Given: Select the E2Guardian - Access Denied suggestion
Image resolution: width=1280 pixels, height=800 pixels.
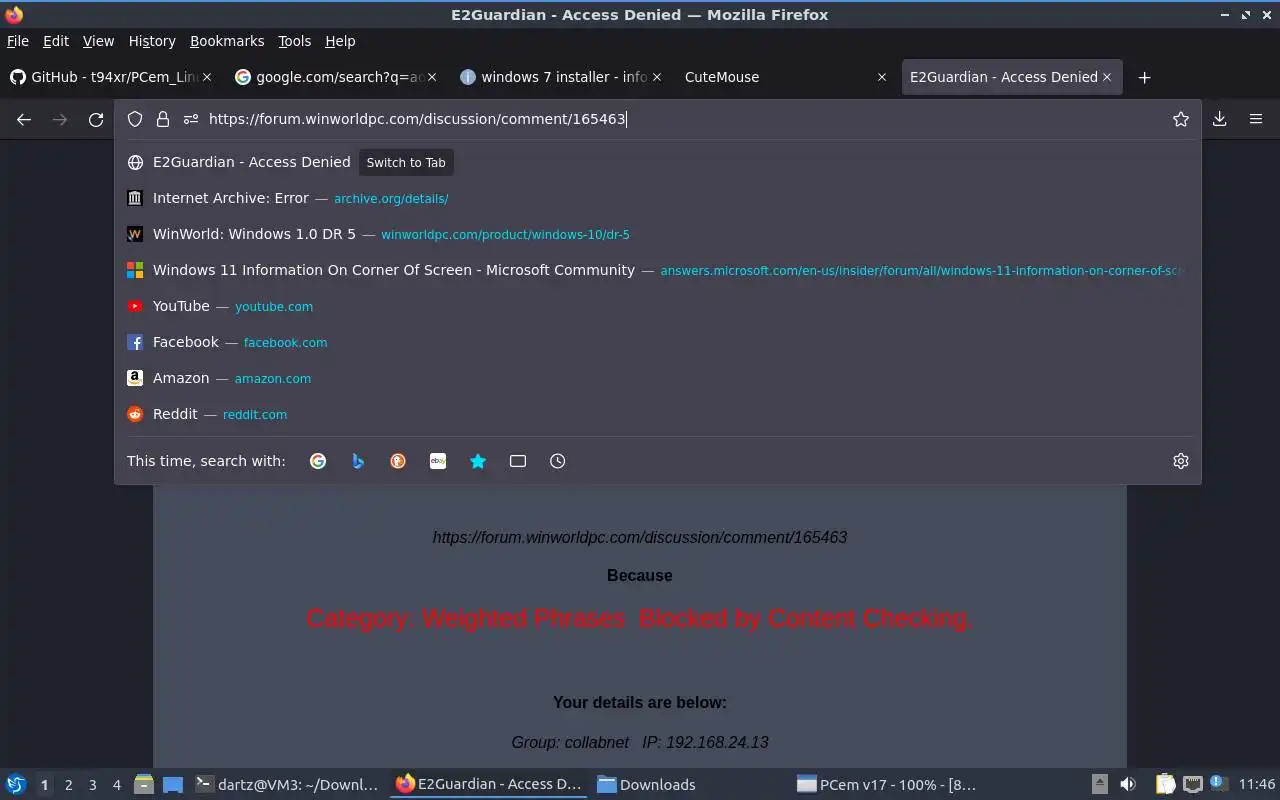Looking at the screenshot, I should (658, 162).
